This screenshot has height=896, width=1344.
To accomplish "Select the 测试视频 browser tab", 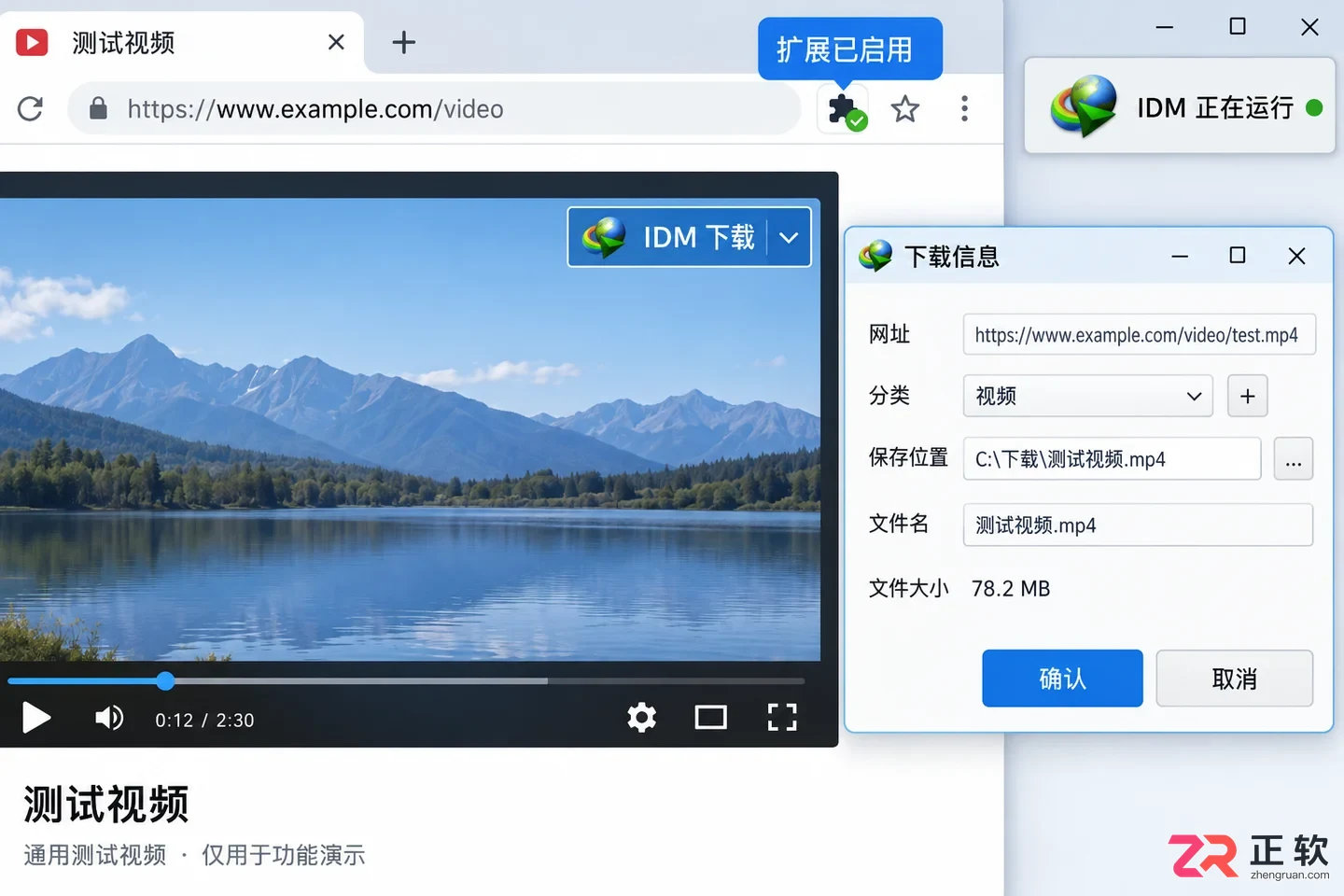I will click(182, 42).
